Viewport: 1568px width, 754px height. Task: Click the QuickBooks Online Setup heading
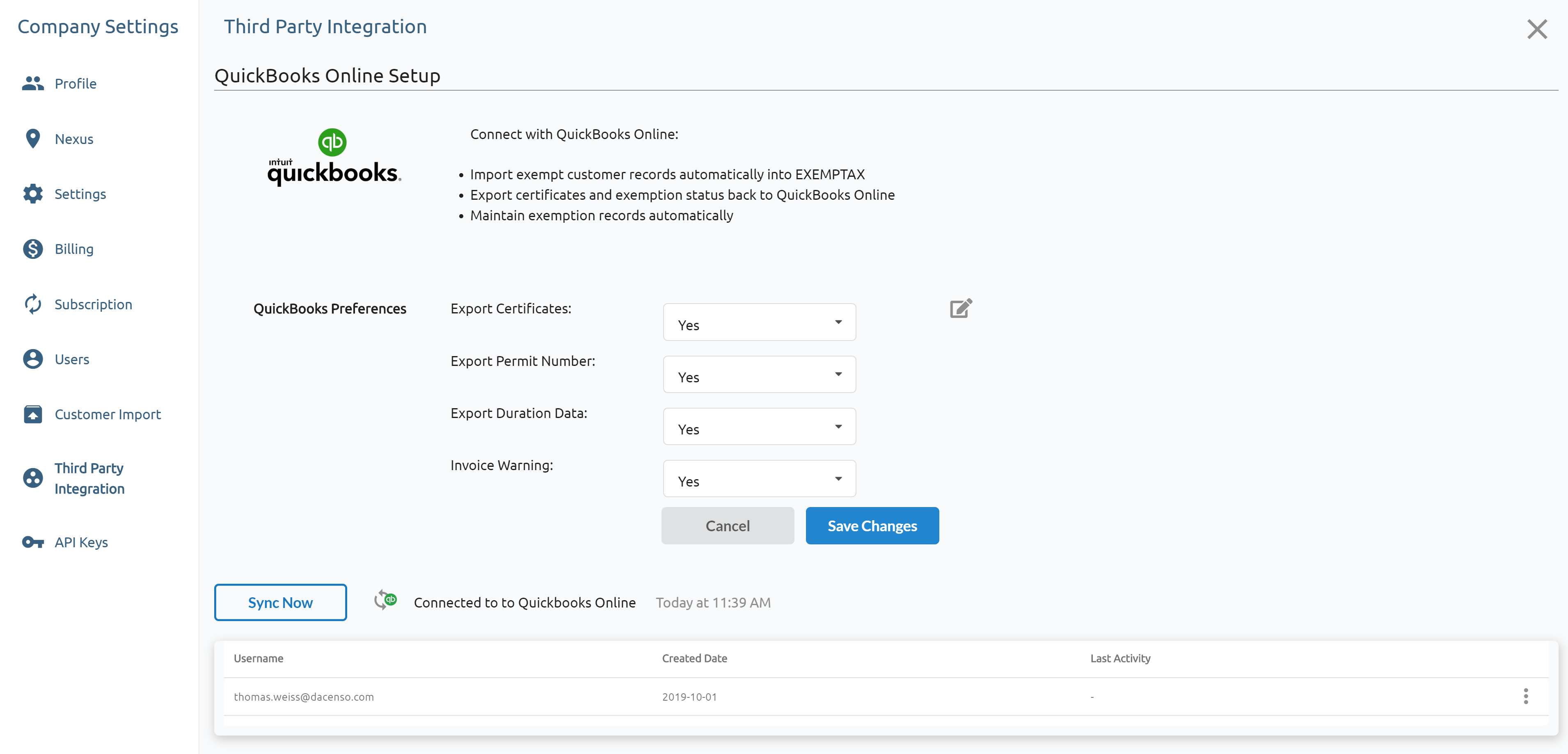click(327, 75)
